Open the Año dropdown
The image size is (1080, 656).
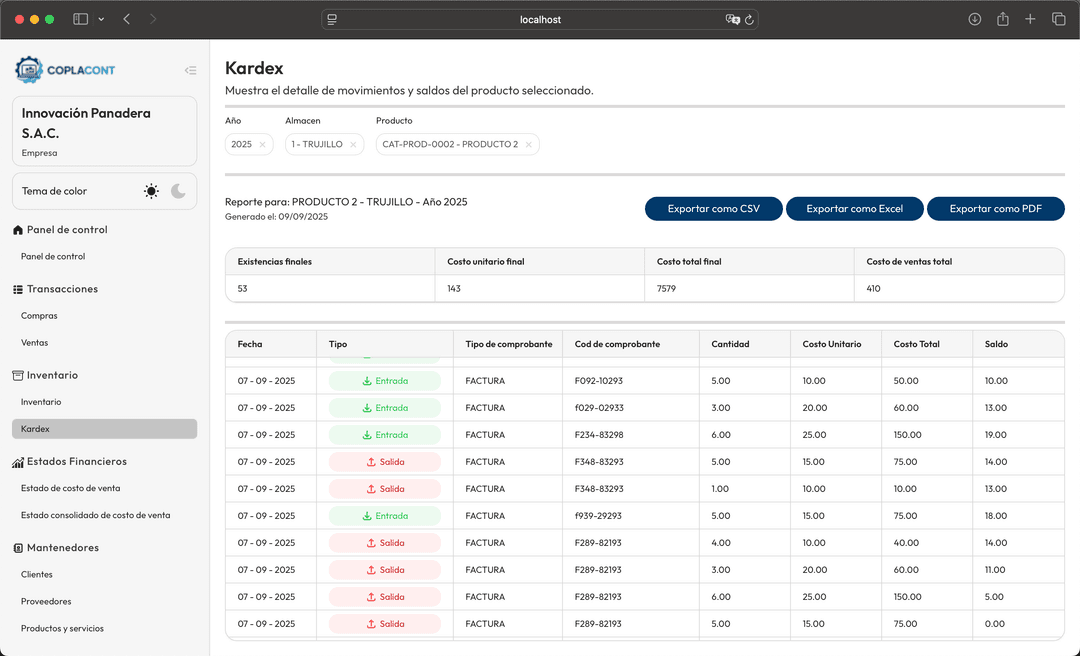click(x=241, y=145)
